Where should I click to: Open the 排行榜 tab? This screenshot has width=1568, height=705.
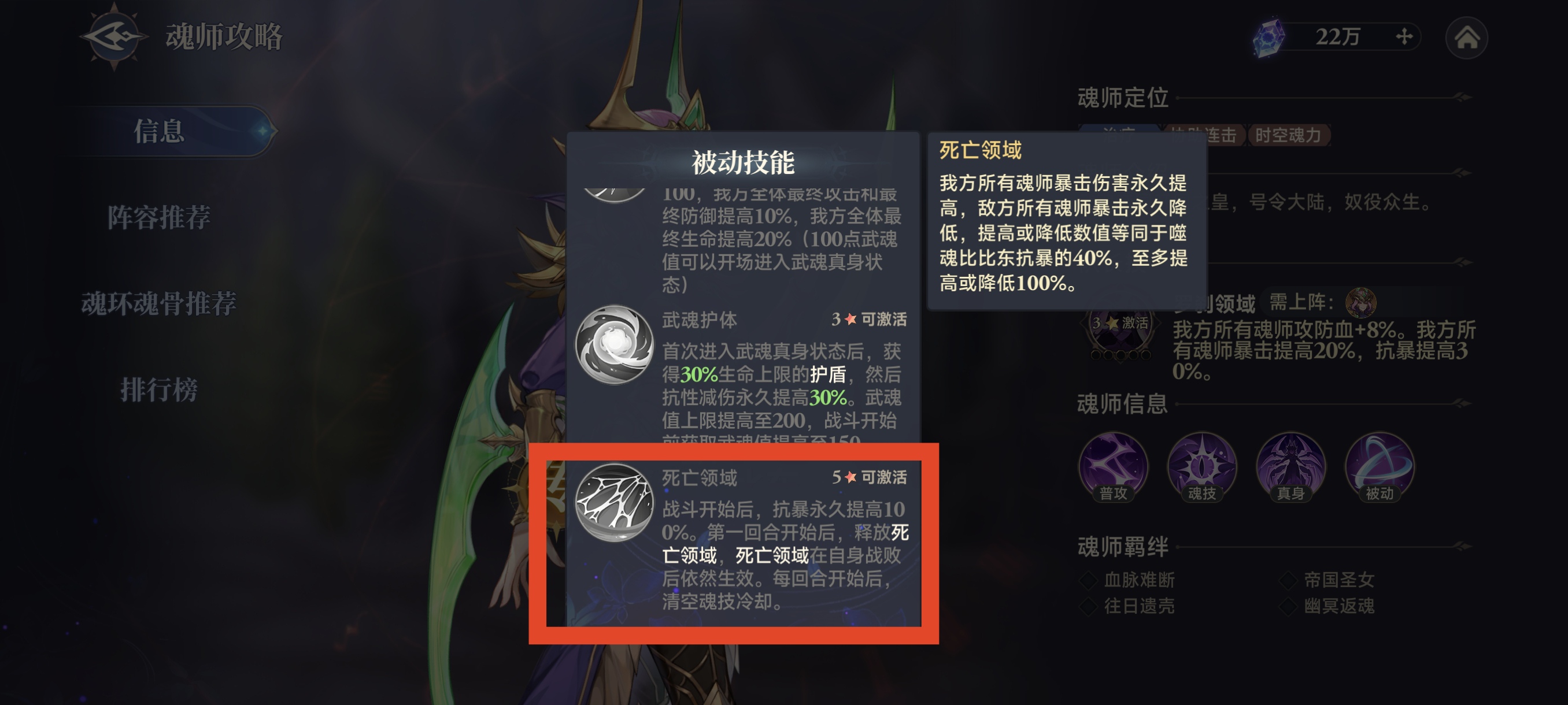(160, 389)
